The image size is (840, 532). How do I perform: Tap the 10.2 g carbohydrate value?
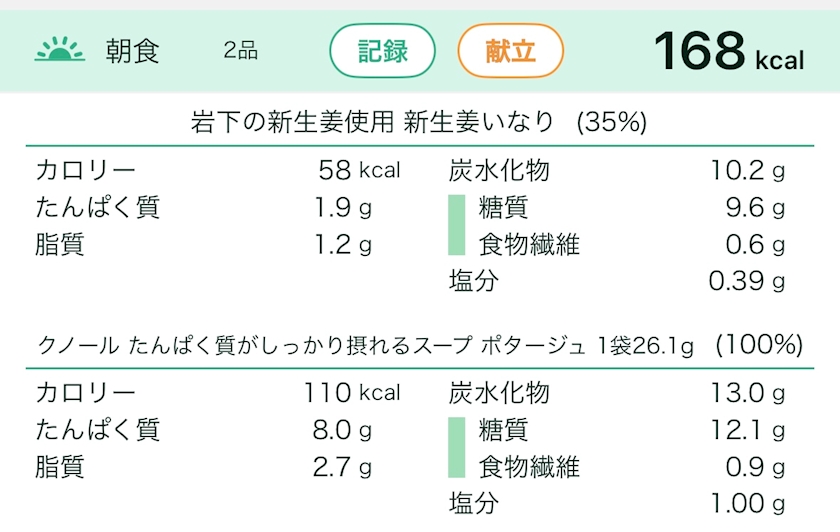coord(747,170)
